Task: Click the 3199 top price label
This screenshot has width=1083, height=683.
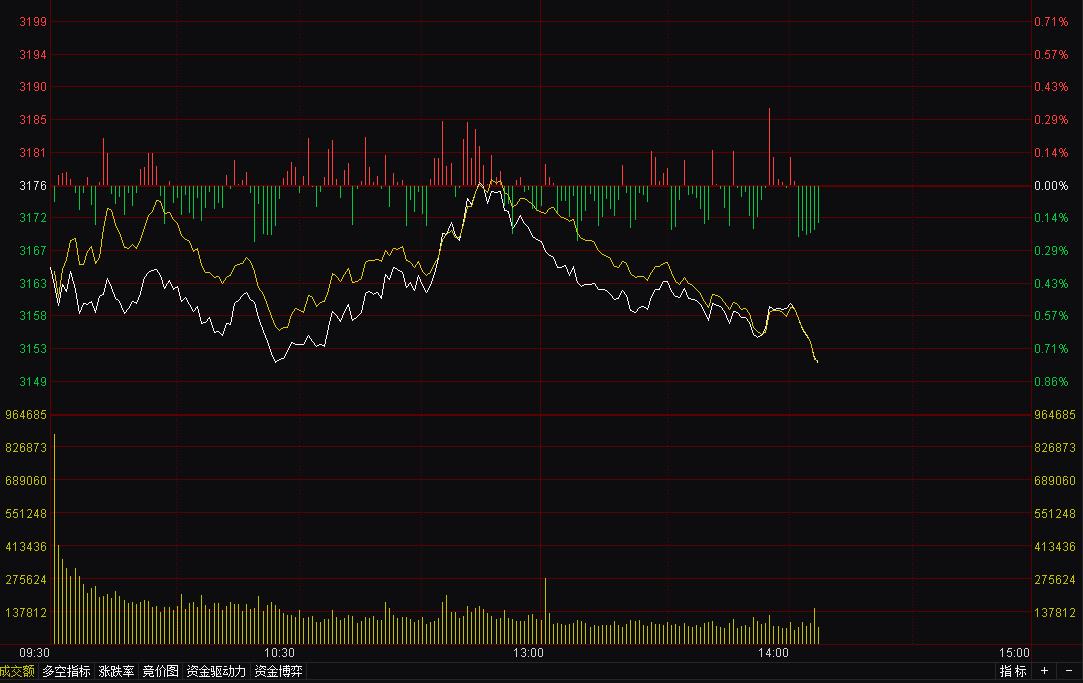Action: (x=33, y=22)
